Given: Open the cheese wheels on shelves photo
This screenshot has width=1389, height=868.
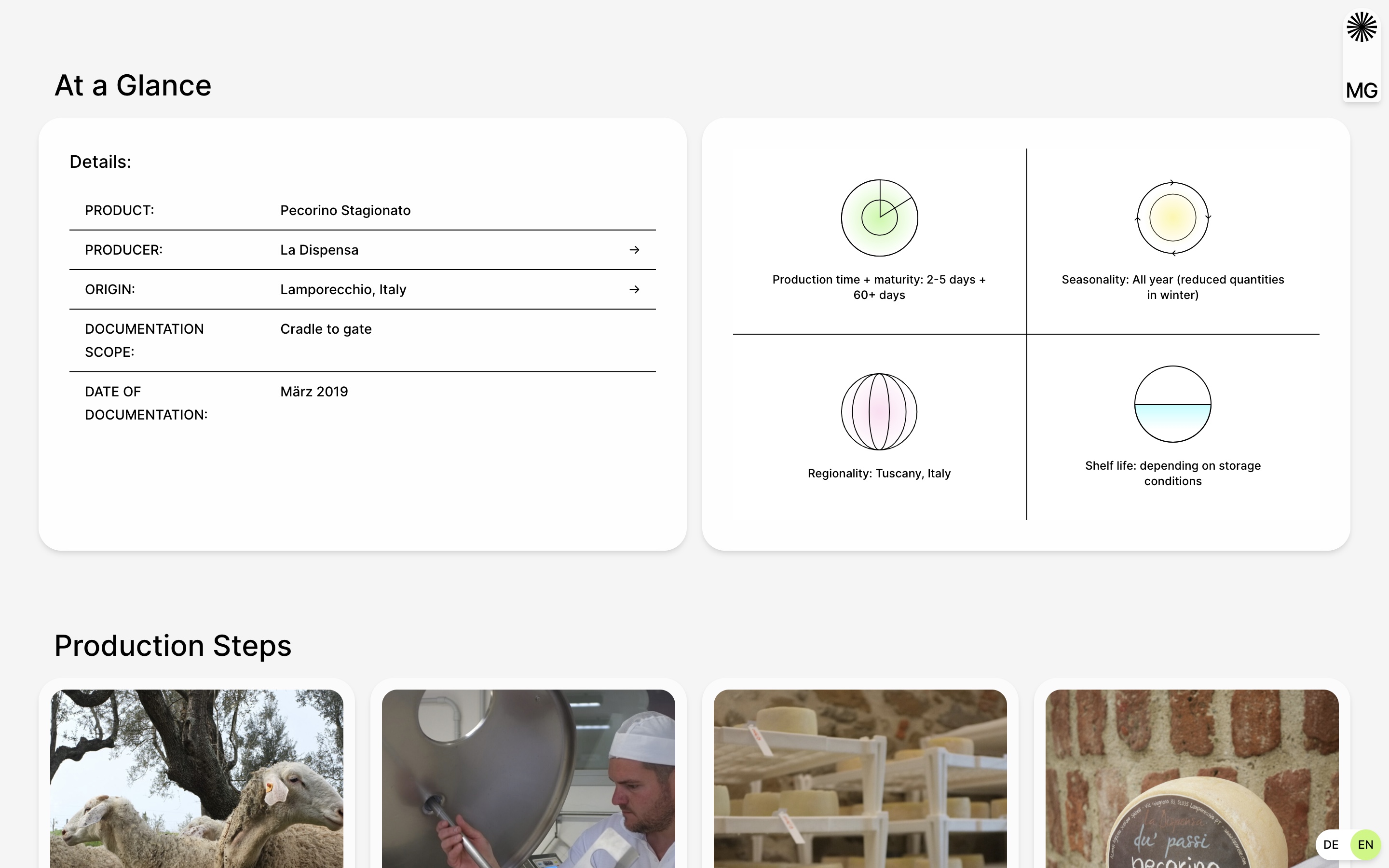Looking at the screenshot, I should (x=860, y=778).
